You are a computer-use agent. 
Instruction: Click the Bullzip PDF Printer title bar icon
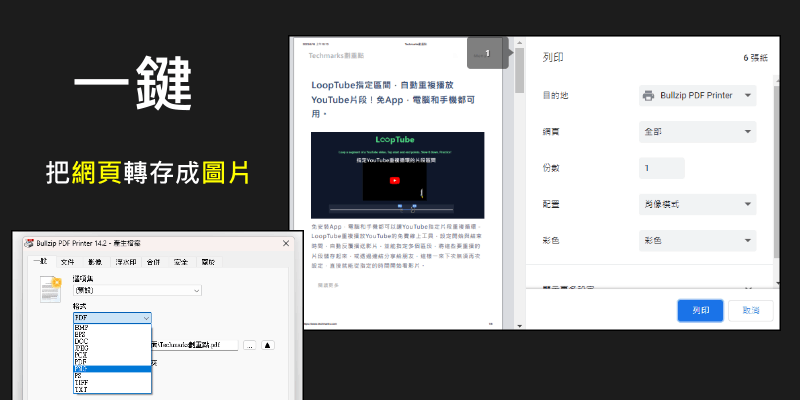(x=29, y=245)
